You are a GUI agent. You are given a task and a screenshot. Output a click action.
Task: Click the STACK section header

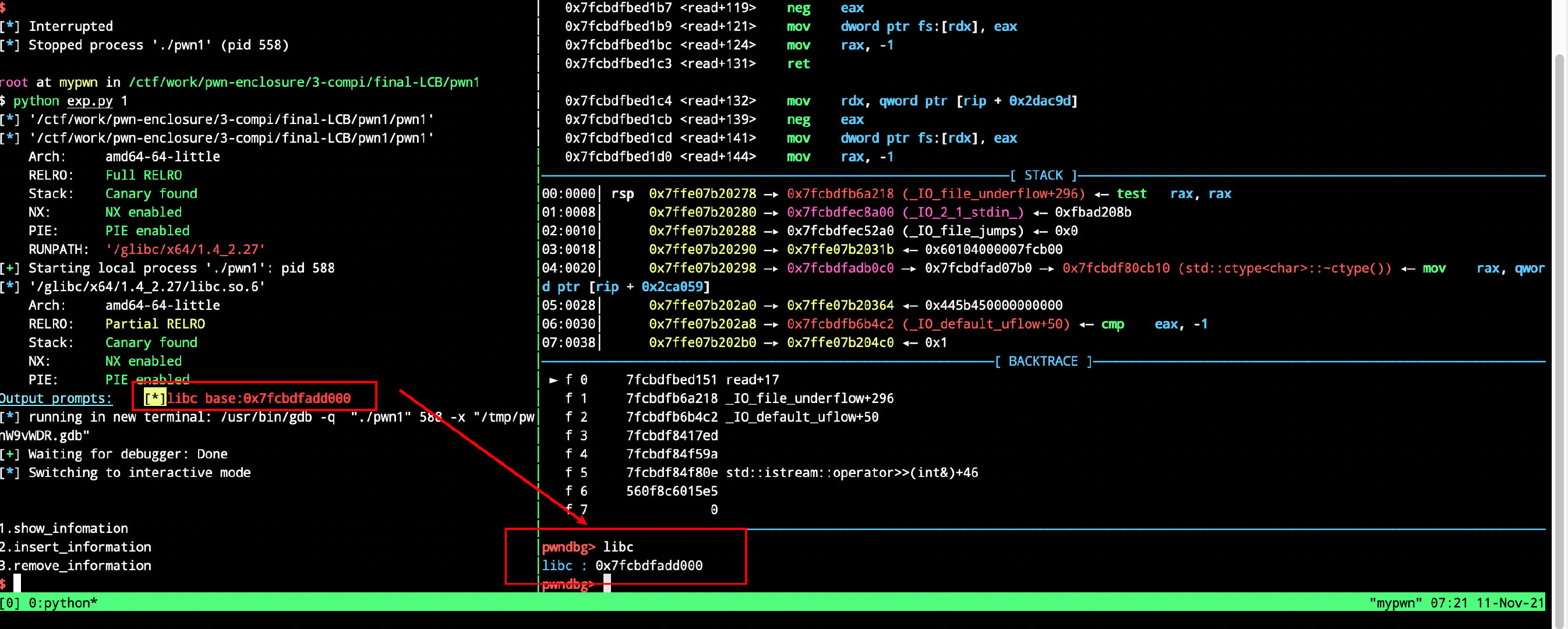(x=1043, y=175)
